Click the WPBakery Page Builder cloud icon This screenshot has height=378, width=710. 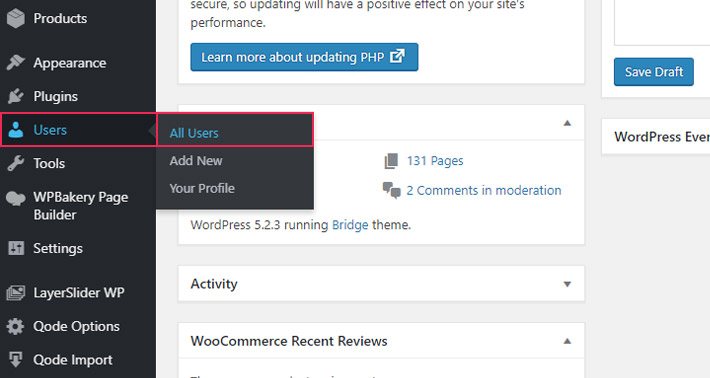[x=16, y=198]
